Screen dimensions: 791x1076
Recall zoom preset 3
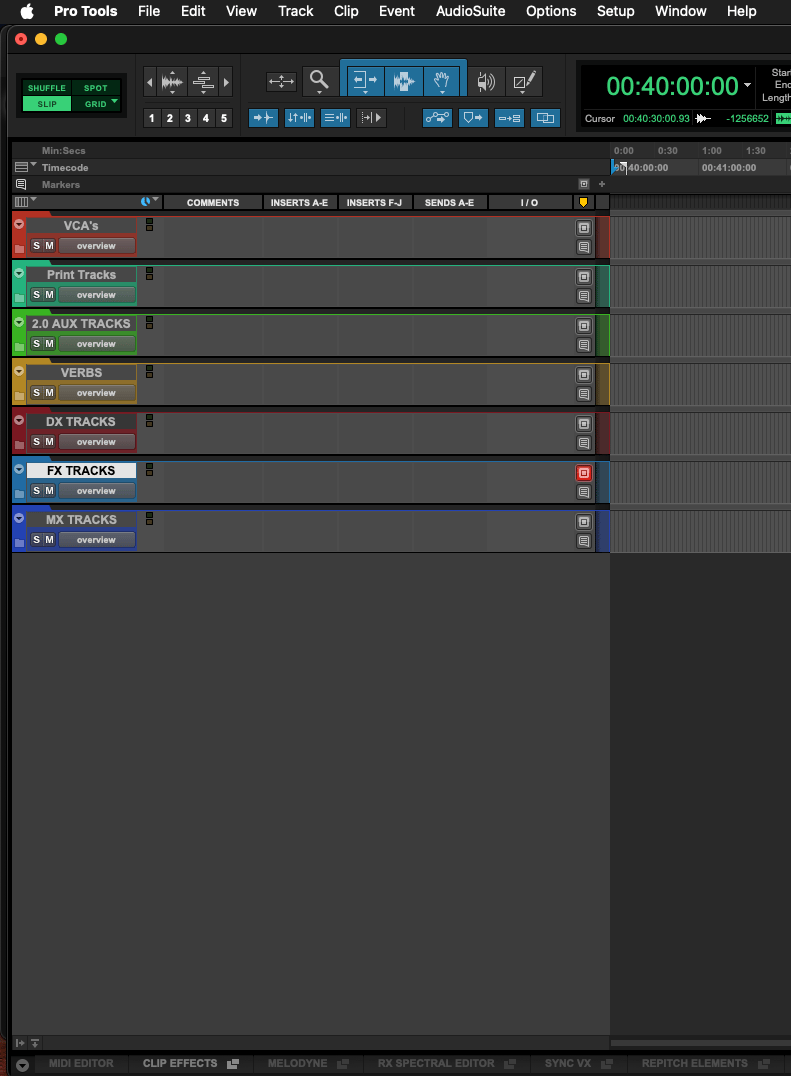pos(187,118)
